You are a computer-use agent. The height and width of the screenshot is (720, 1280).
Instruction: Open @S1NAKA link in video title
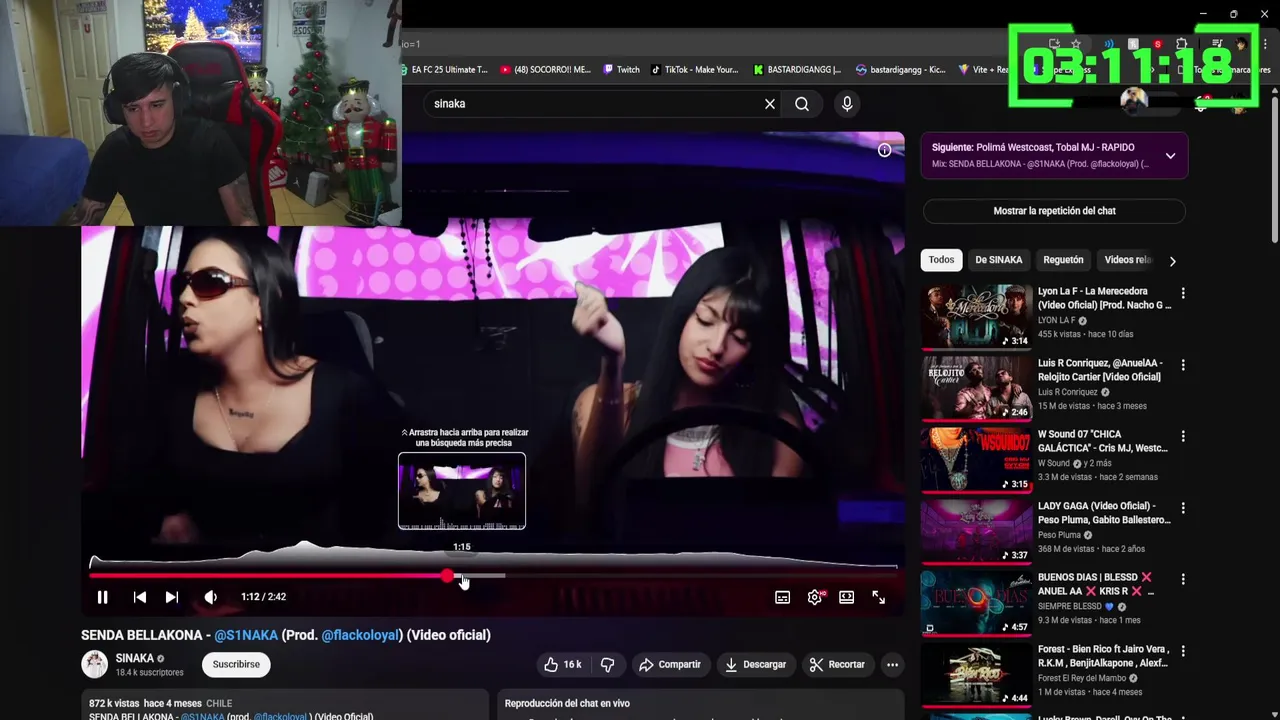(246, 635)
